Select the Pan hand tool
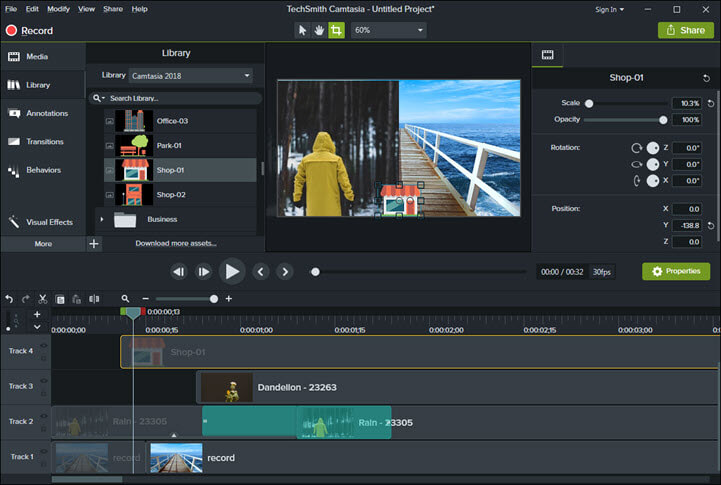 pos(319,30)
